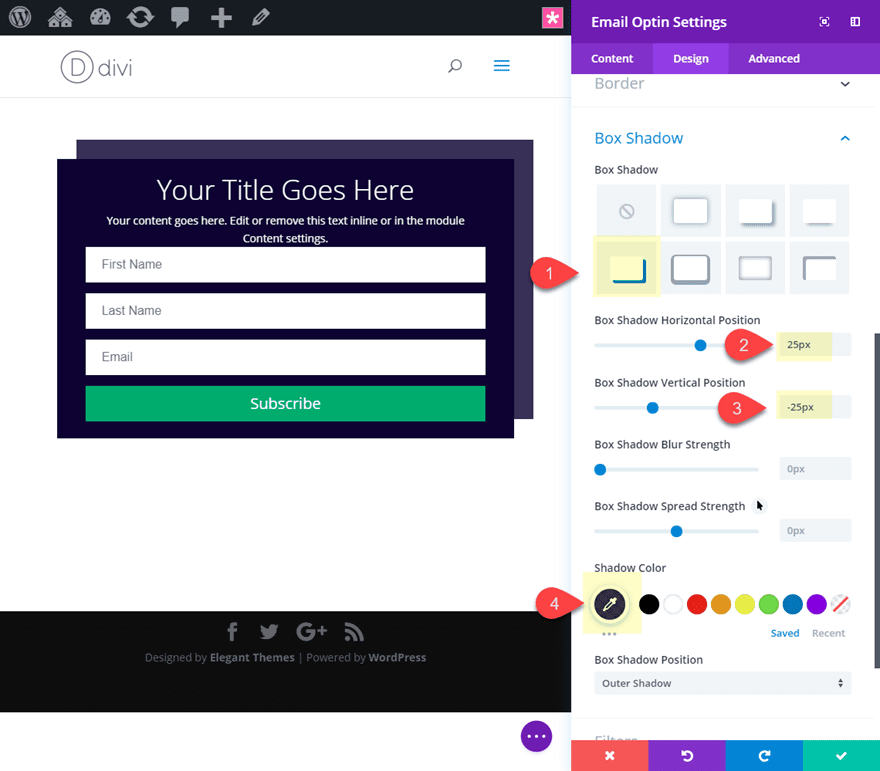Open the search magnifier on the Divi site
The height and width of the screenshot is (771, 880).
(455, 66)
